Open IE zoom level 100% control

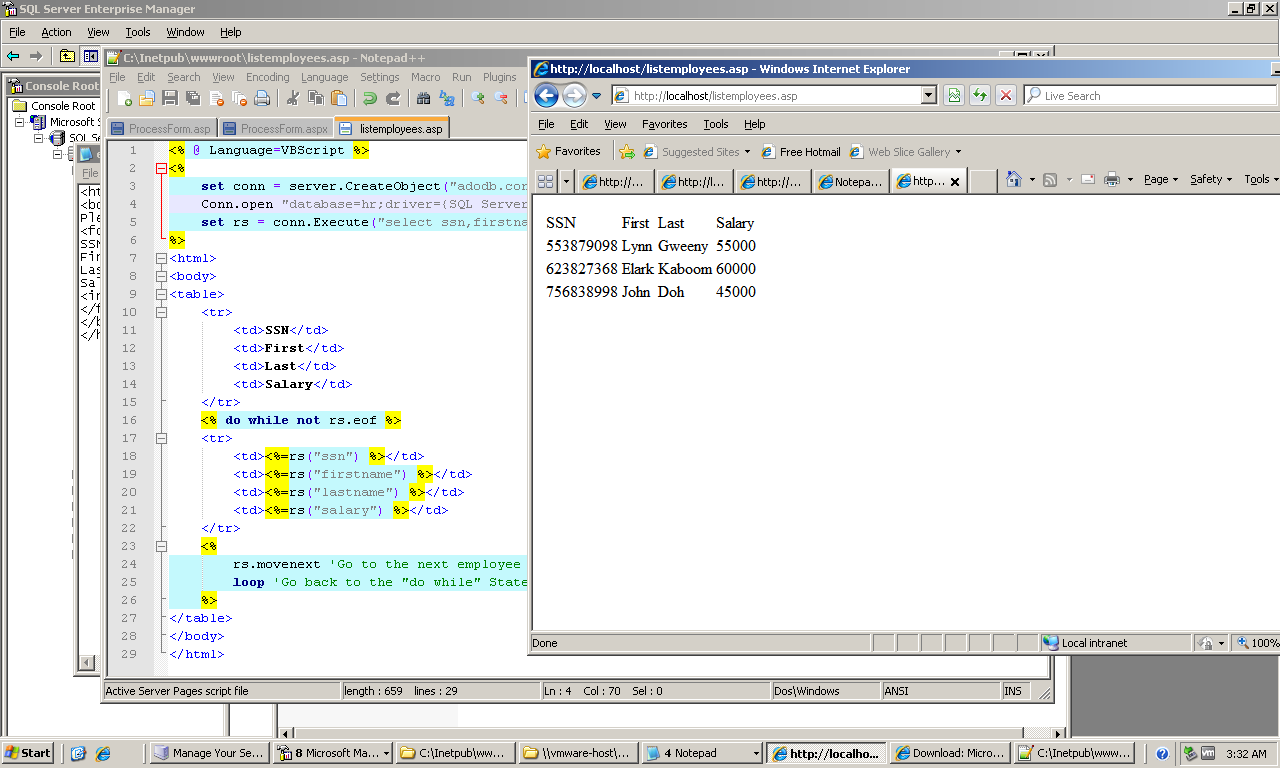(1257, 643)
